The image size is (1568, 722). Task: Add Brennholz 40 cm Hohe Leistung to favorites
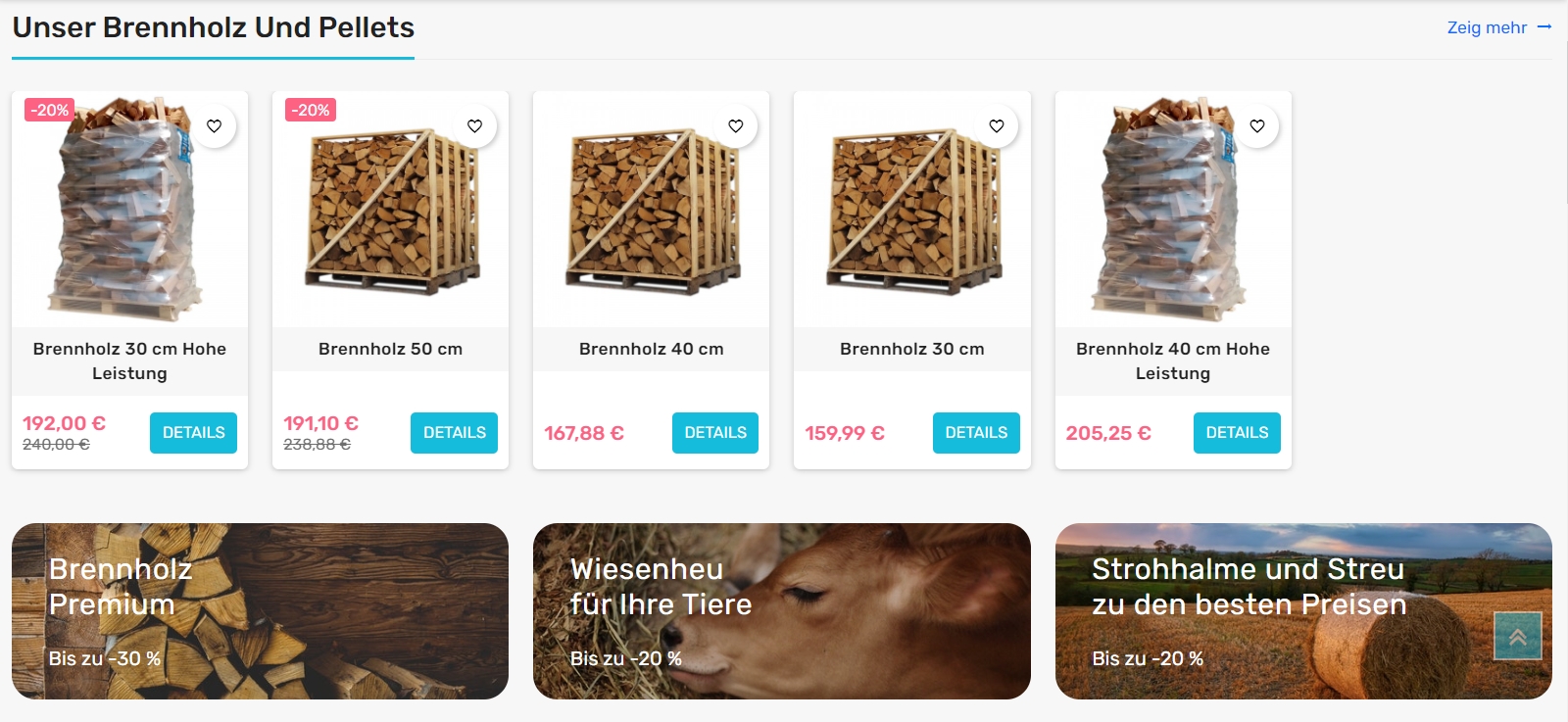[x=1257, y=126]
